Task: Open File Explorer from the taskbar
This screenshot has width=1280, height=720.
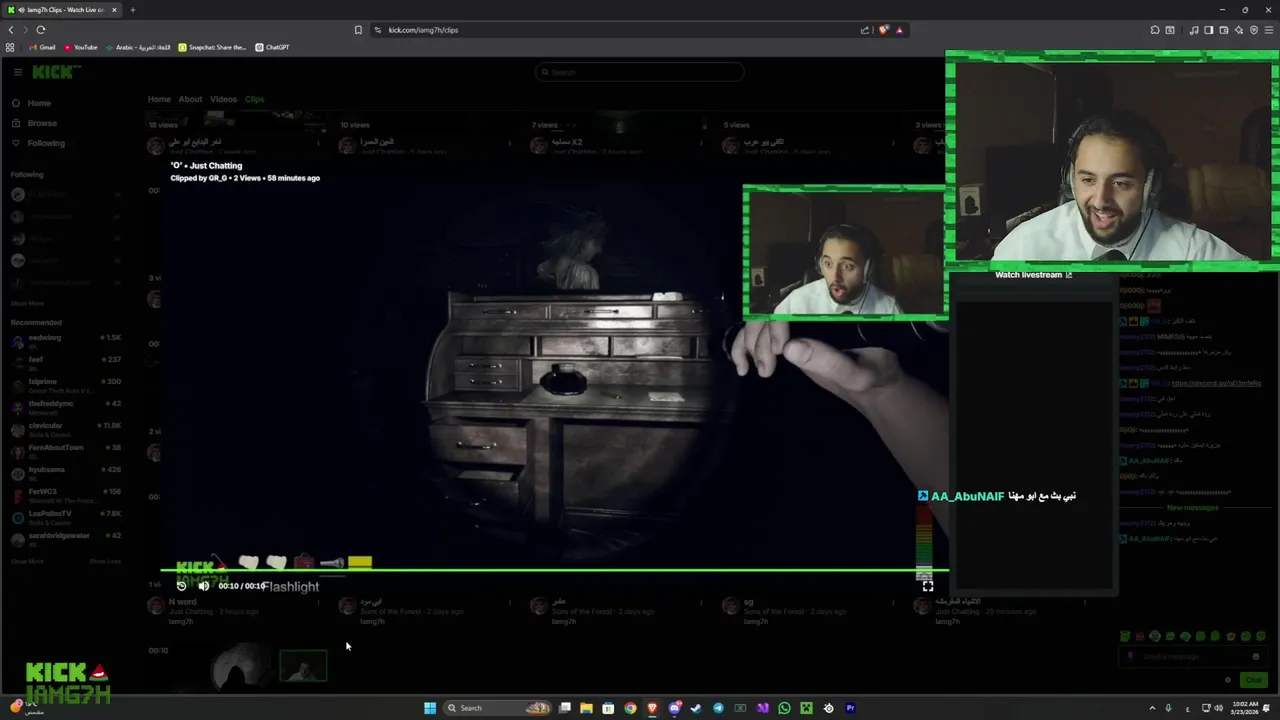Action: (x=586, y=708)
